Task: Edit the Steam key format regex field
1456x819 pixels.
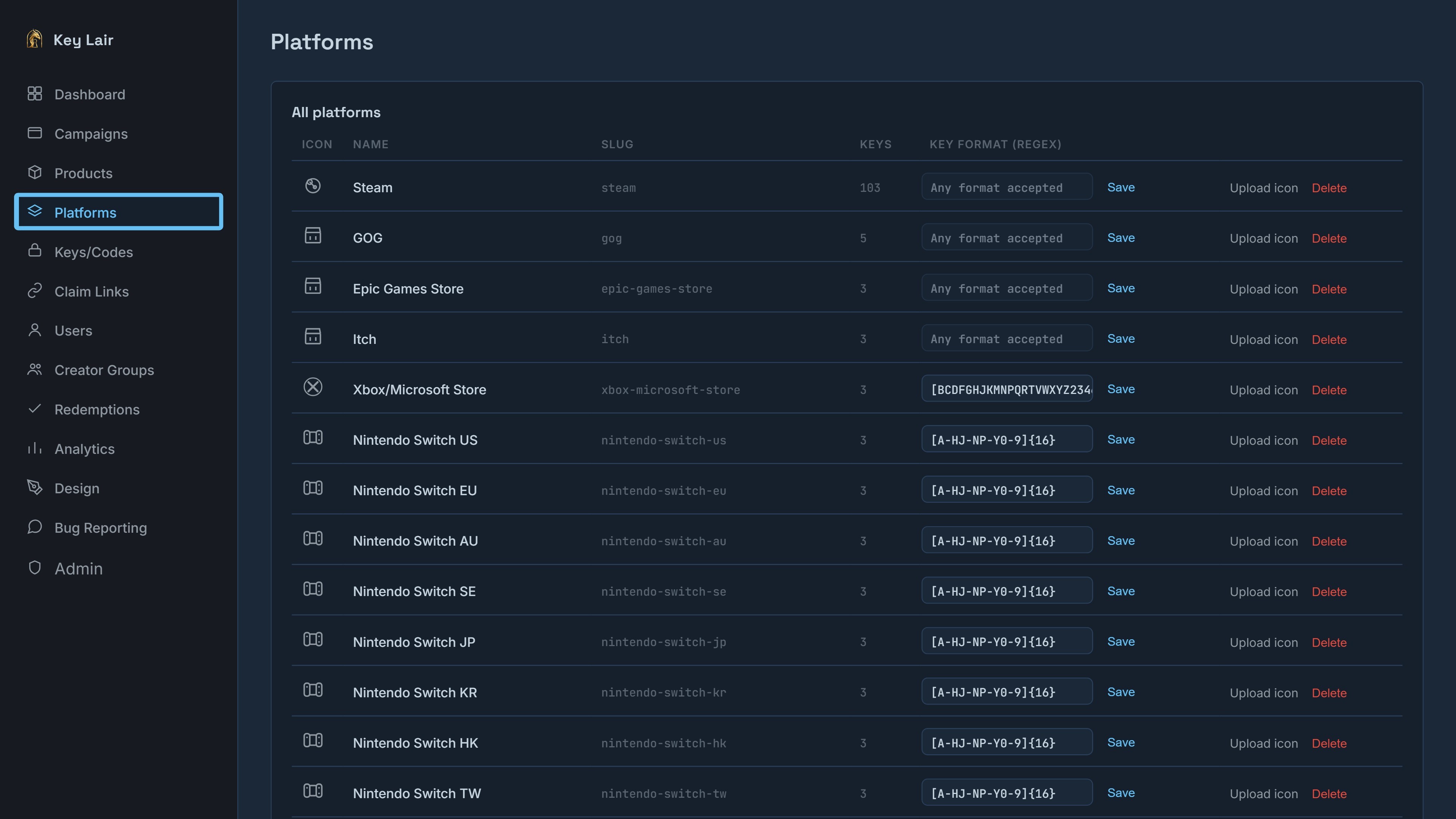Action: 1007,187
